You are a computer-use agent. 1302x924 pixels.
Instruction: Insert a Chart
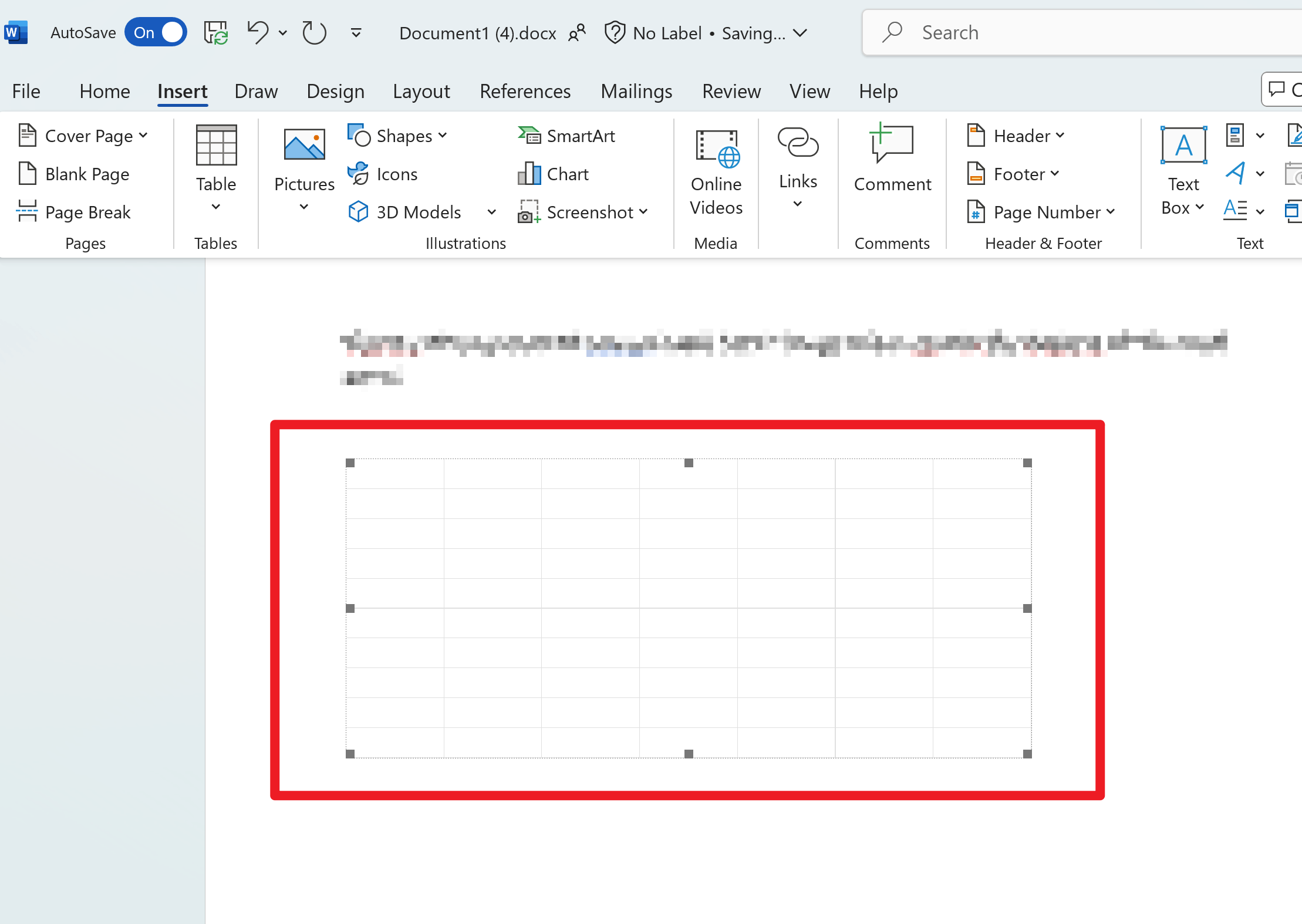coord(554,174)
